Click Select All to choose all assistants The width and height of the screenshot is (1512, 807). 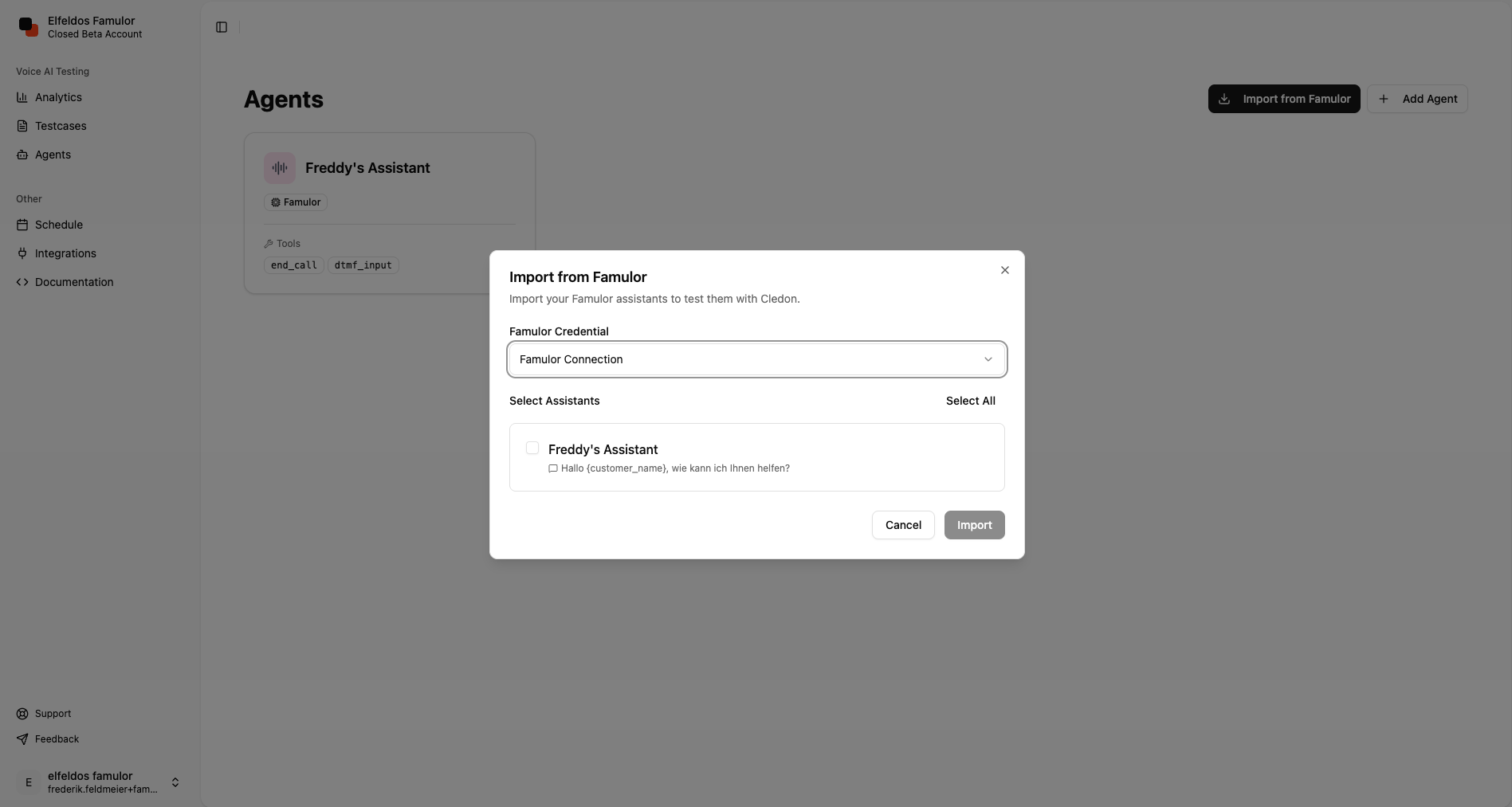pyautogui.click(x=970, y=401)
